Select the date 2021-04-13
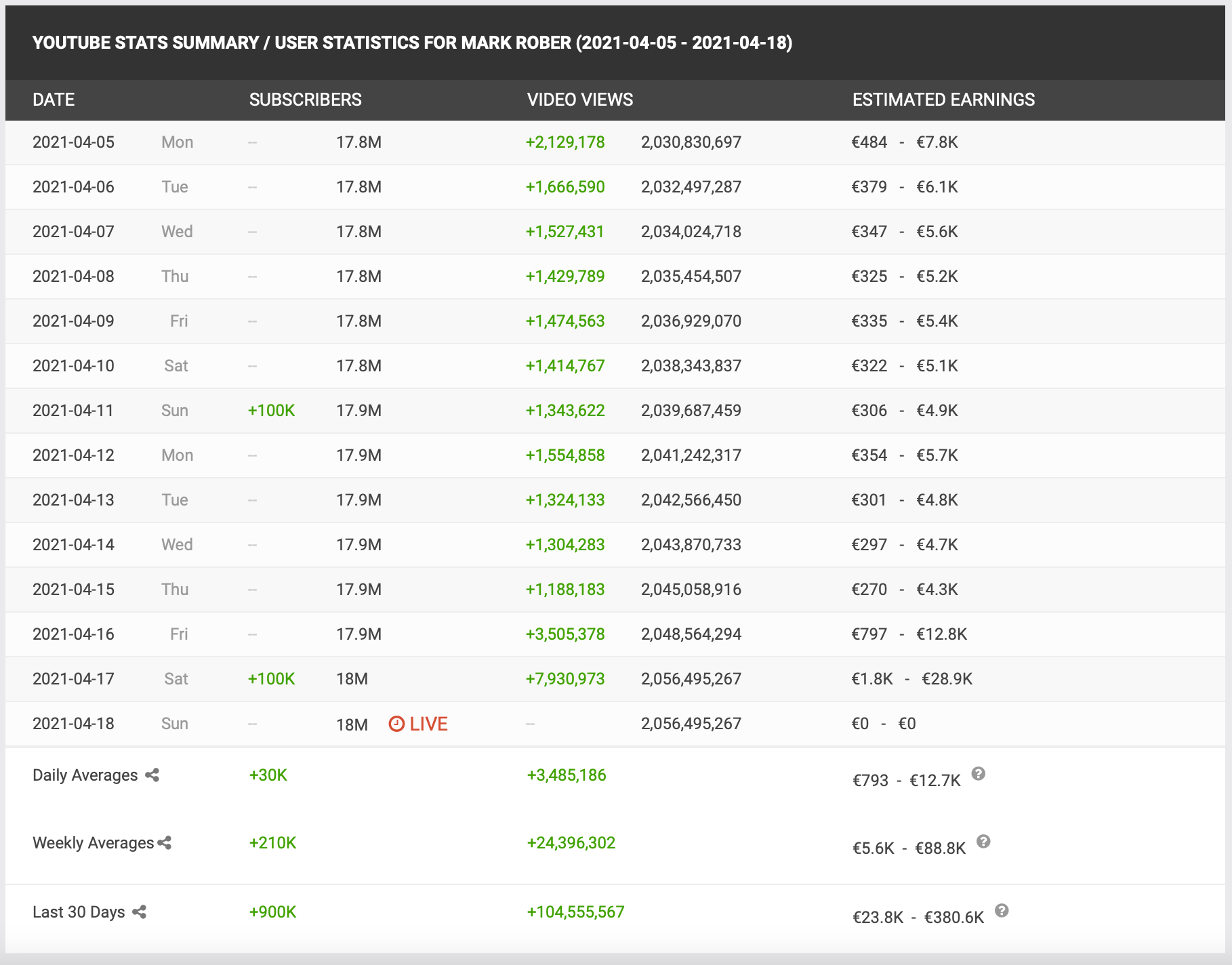The height and width of the screenshot is (965, 1232). click(x=73, y=500)
